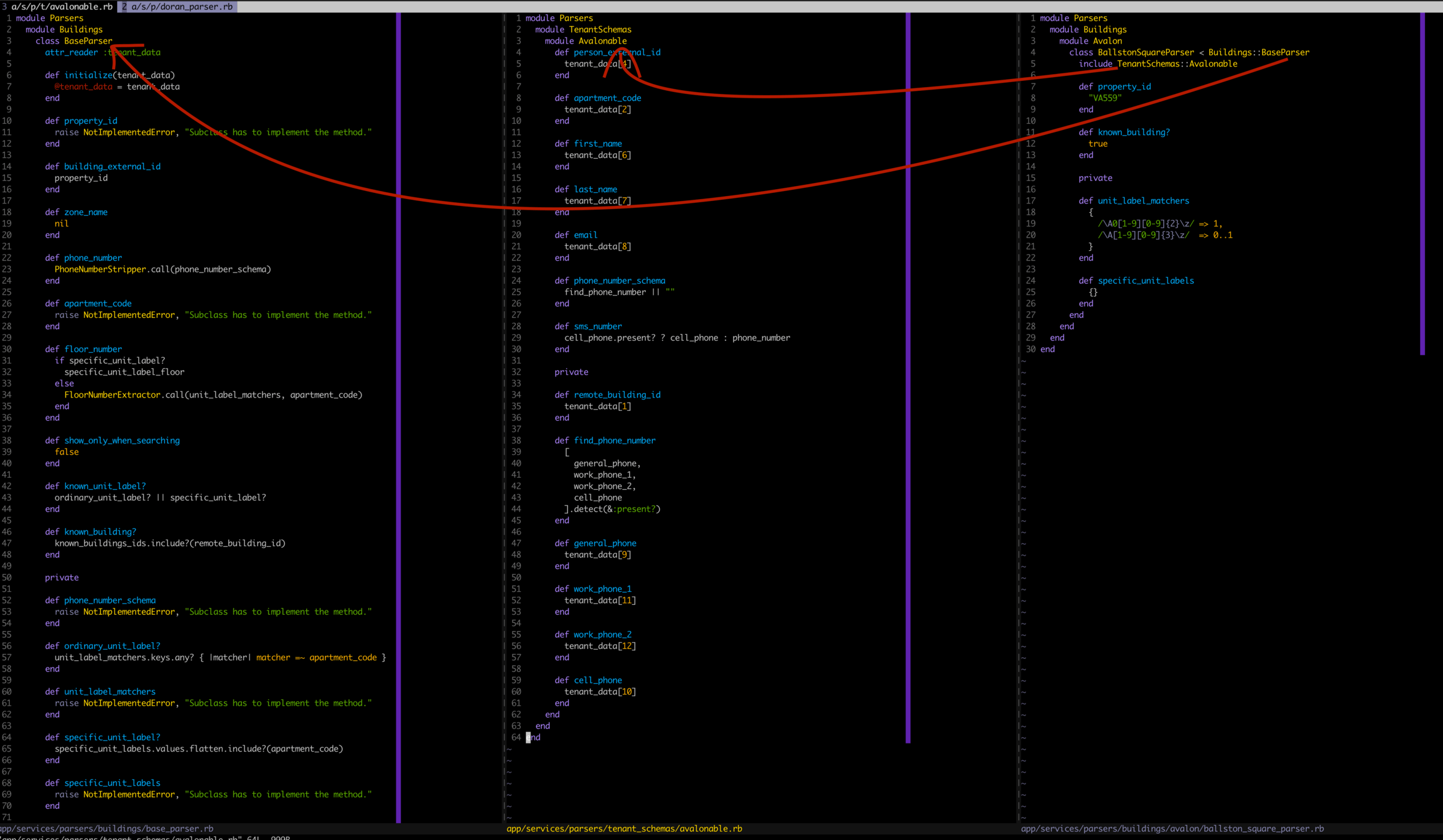Click 'def known_building?' in right pane

[1133, 133]
